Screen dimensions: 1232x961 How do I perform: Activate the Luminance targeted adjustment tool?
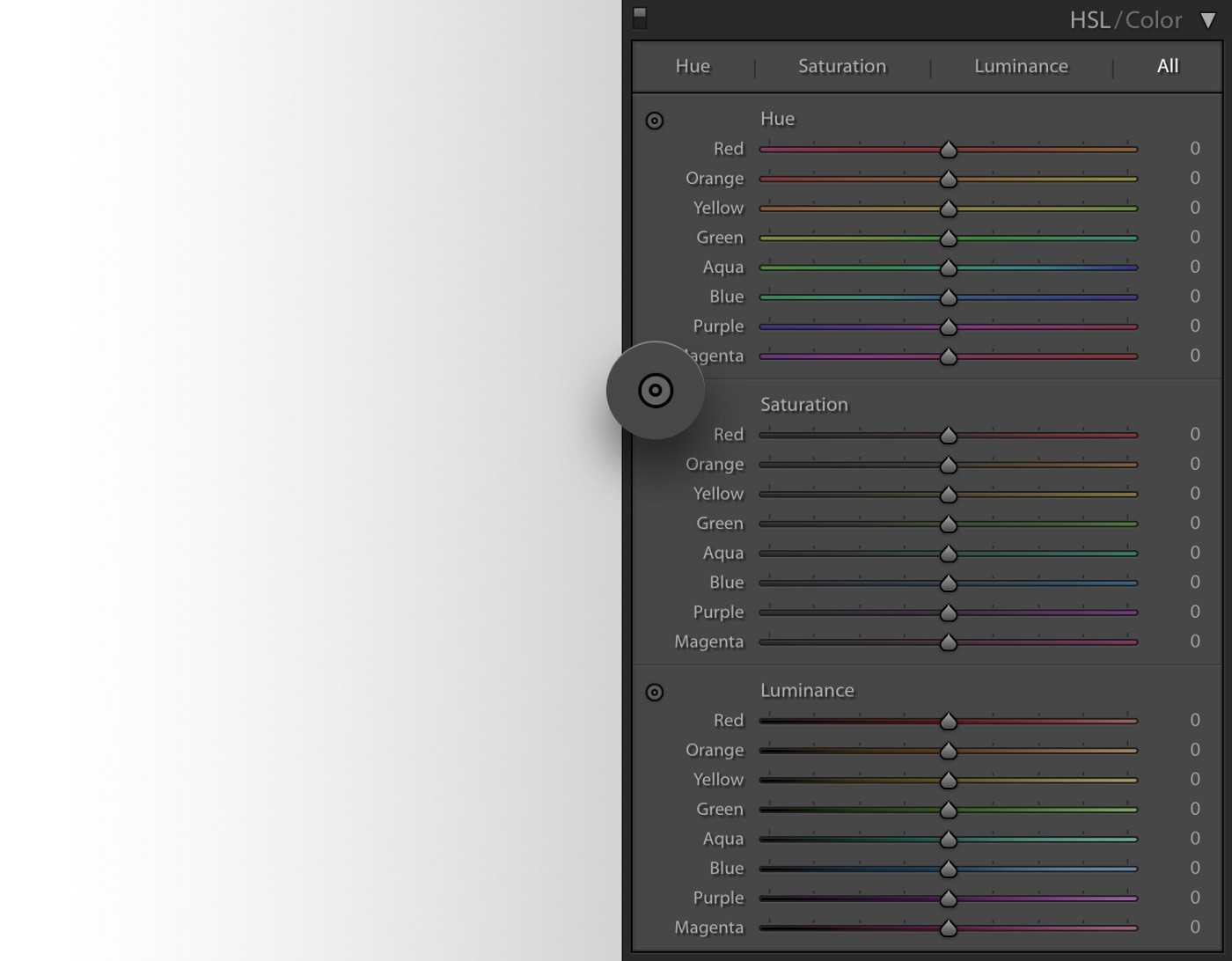[x=654, y=693]
